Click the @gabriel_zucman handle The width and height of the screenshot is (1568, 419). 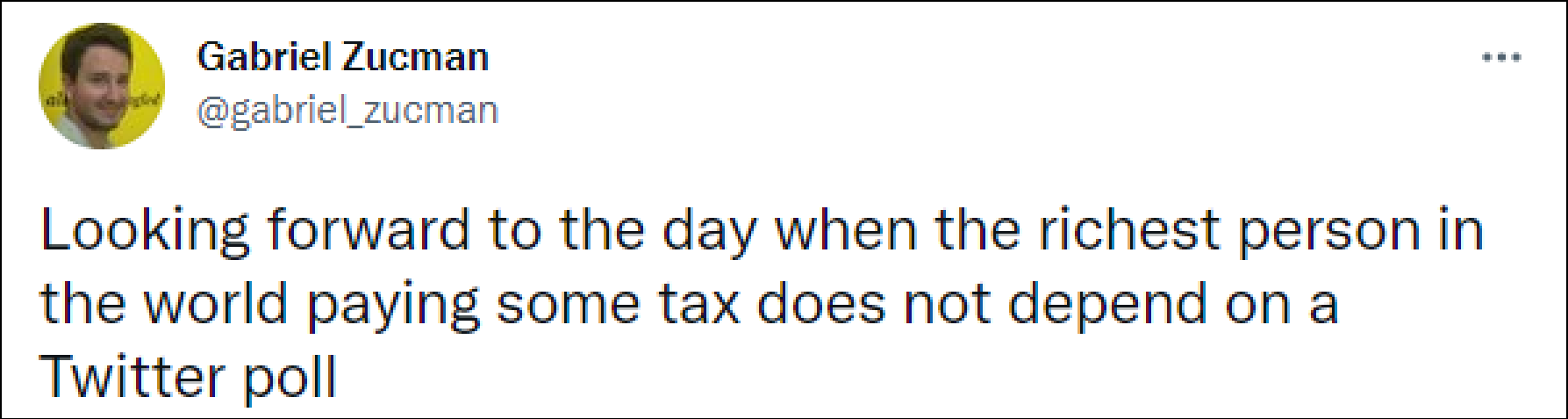[347, 111]
